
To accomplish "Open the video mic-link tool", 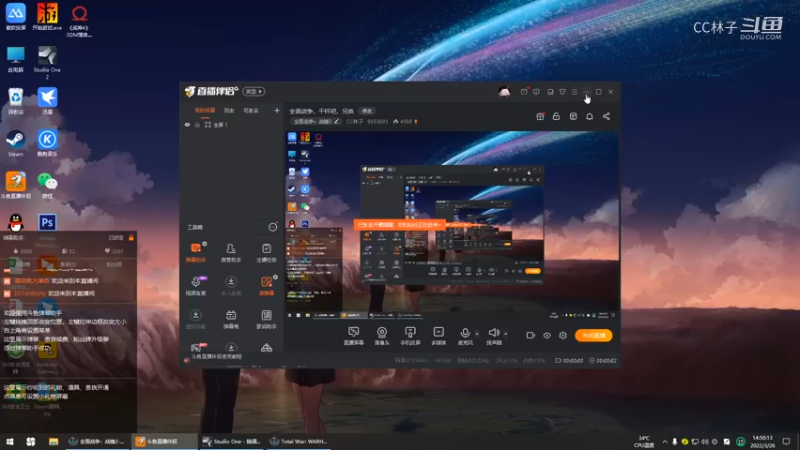I will point(195,286).
